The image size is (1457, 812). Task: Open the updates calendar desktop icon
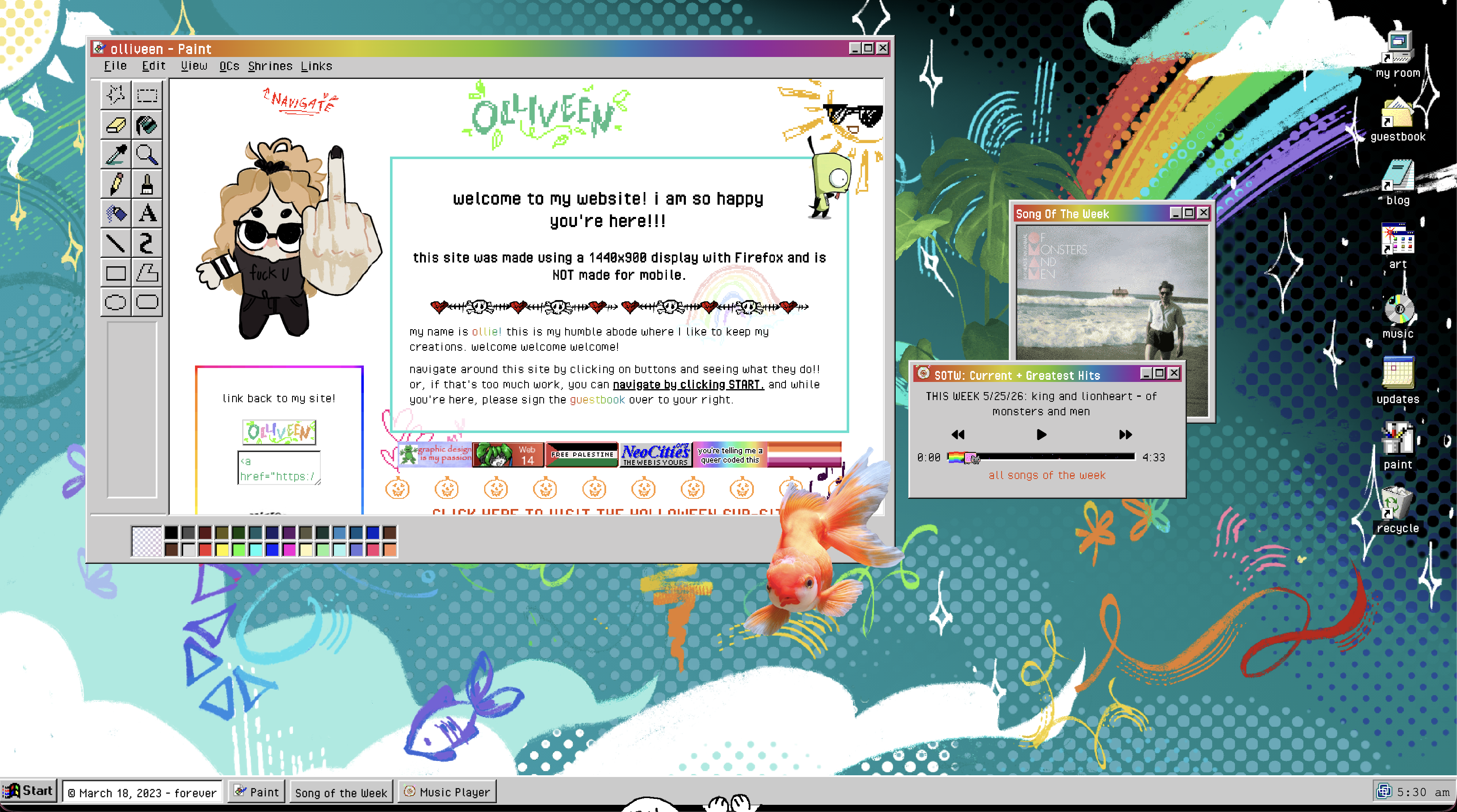tap(1397, 380)
